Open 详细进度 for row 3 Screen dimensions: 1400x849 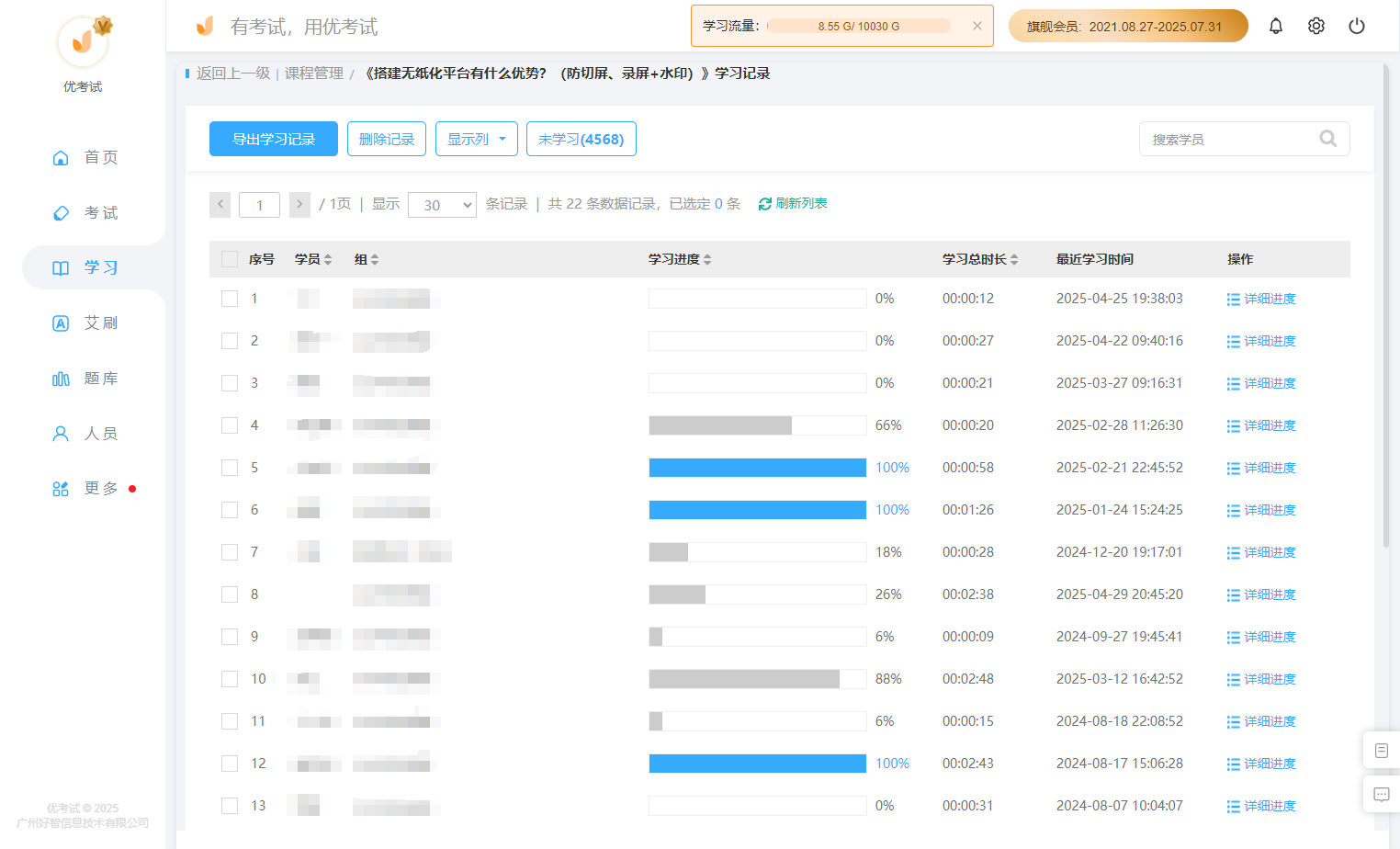(1261, 383)
